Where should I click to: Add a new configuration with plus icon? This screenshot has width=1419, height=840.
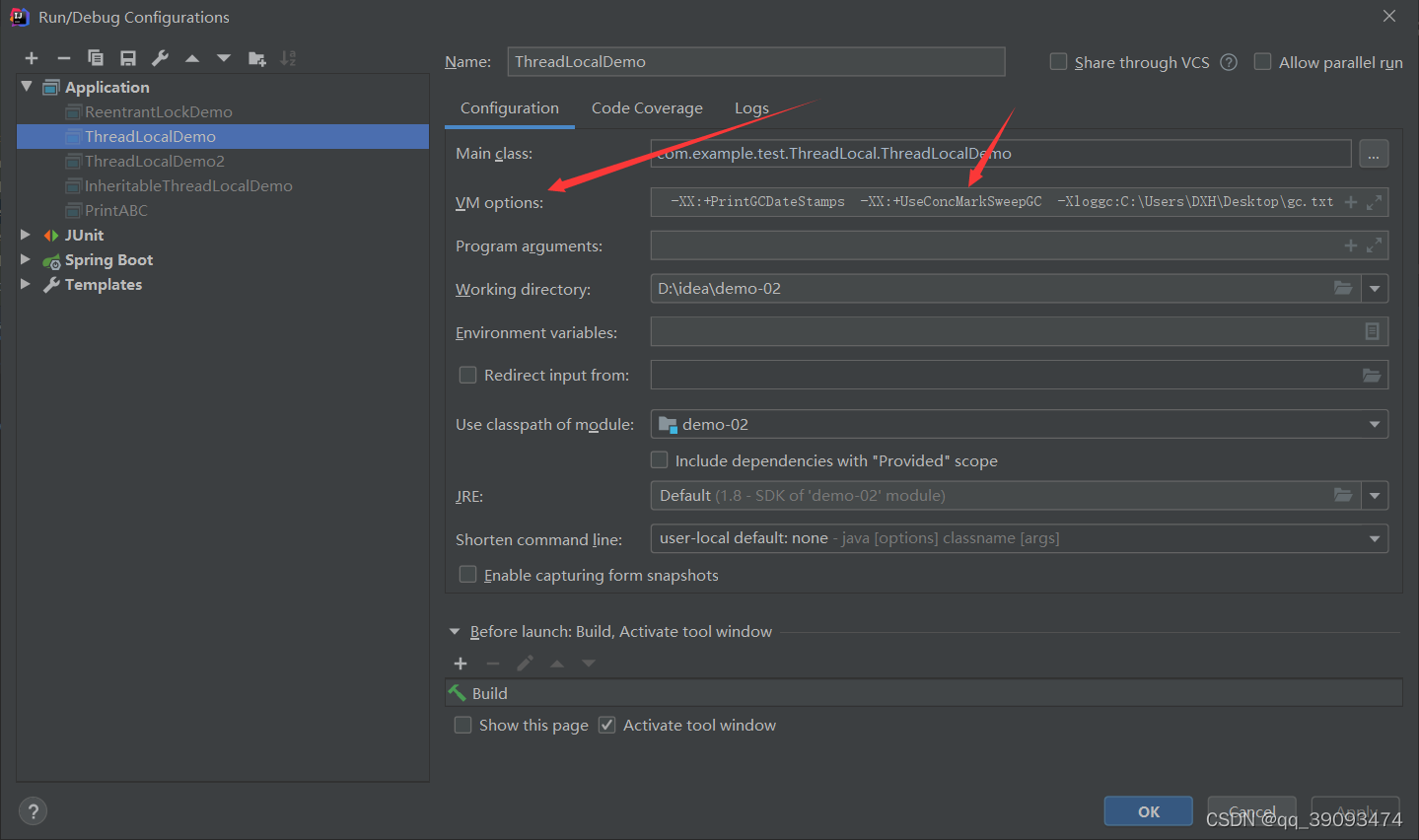click(x=32, y=59)
